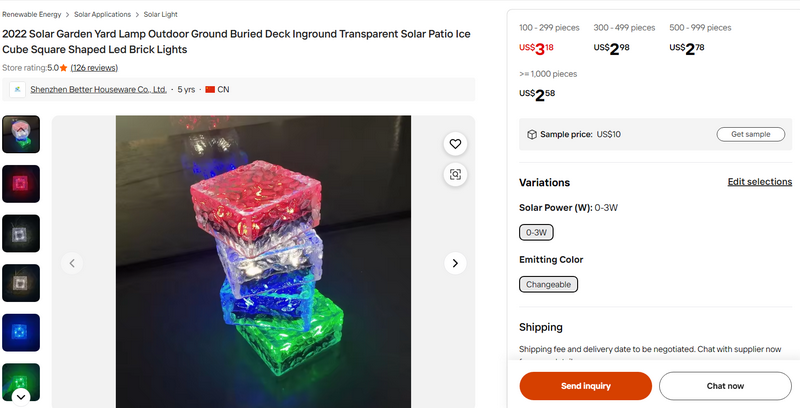Image resolution: width=800 pixels, height=408 pixels.
Task: Open Edit selections for variations
Action: (x=759, y=182)
